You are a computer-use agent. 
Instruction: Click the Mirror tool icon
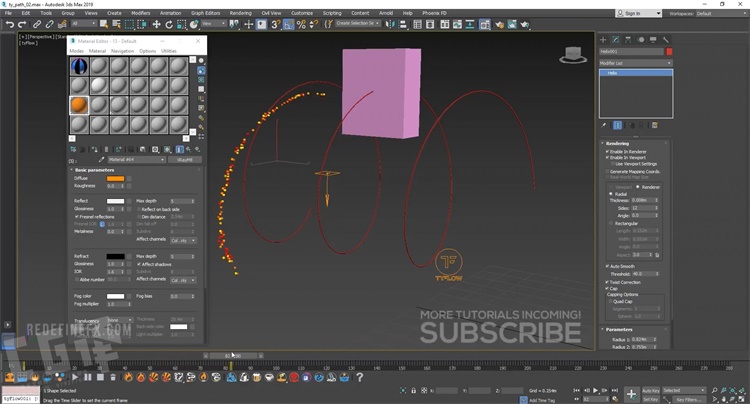pyautogui.click(x=390, y=24)
